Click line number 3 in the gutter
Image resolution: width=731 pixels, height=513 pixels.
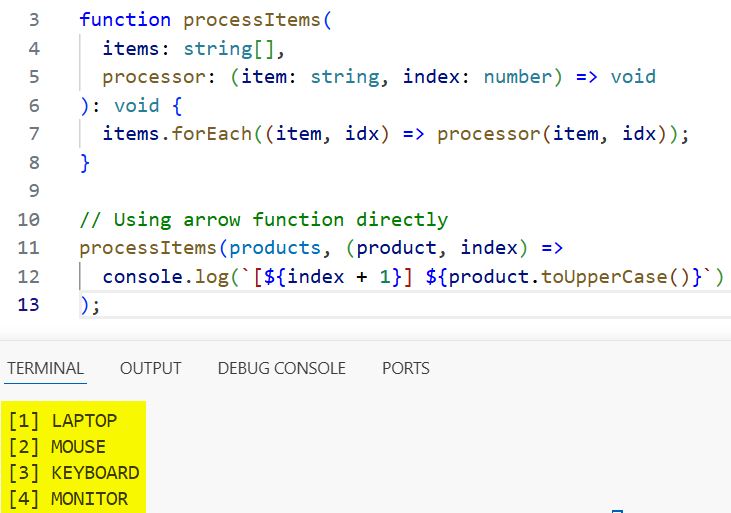pos(34,20)
